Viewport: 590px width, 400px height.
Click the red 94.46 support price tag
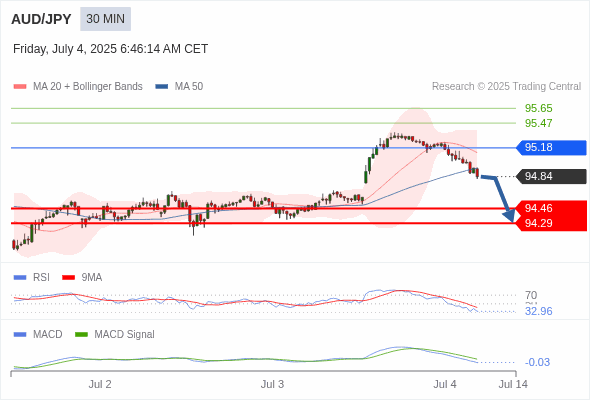point(551,208)
